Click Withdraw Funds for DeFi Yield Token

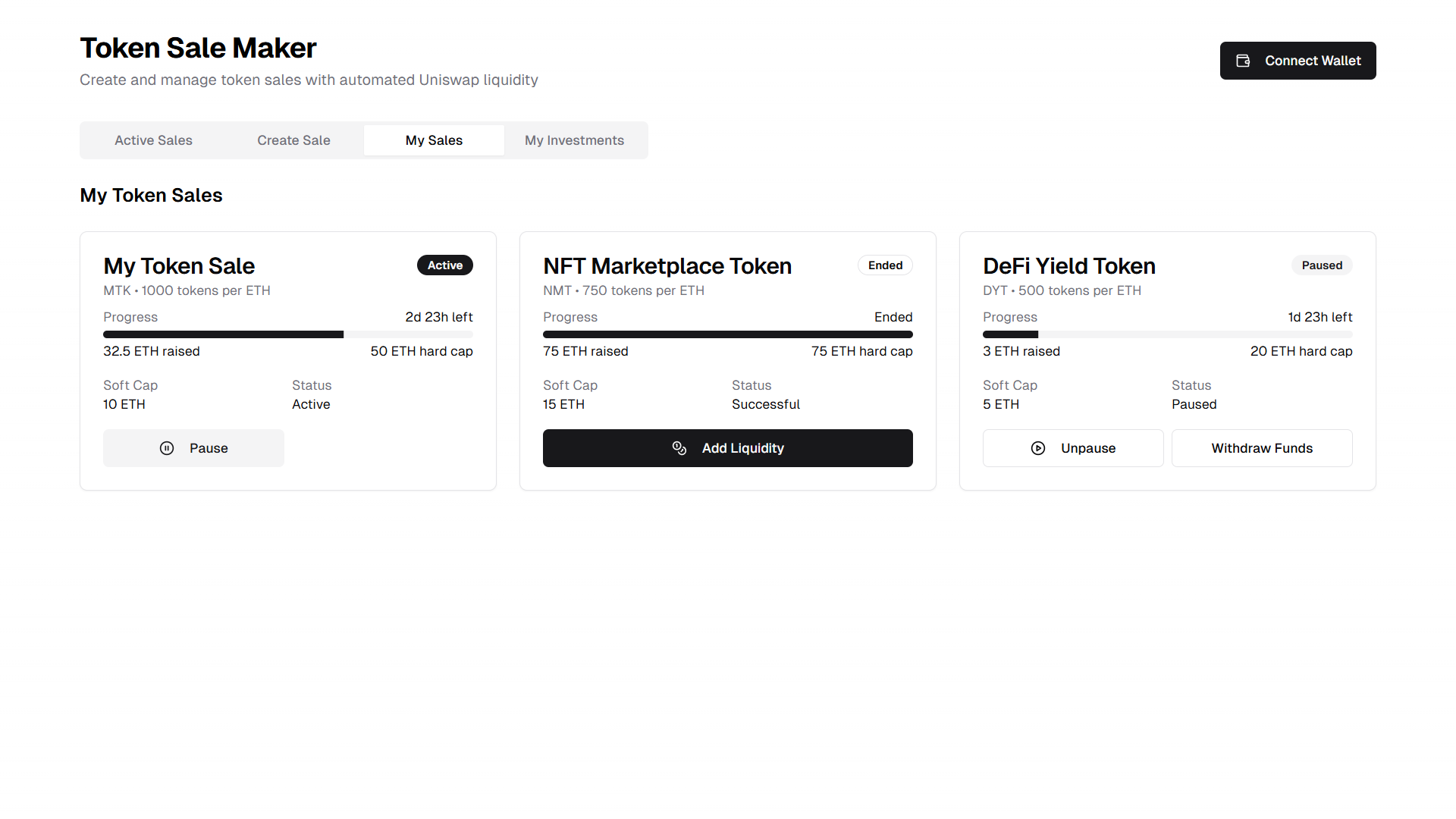coord(1262,448)
